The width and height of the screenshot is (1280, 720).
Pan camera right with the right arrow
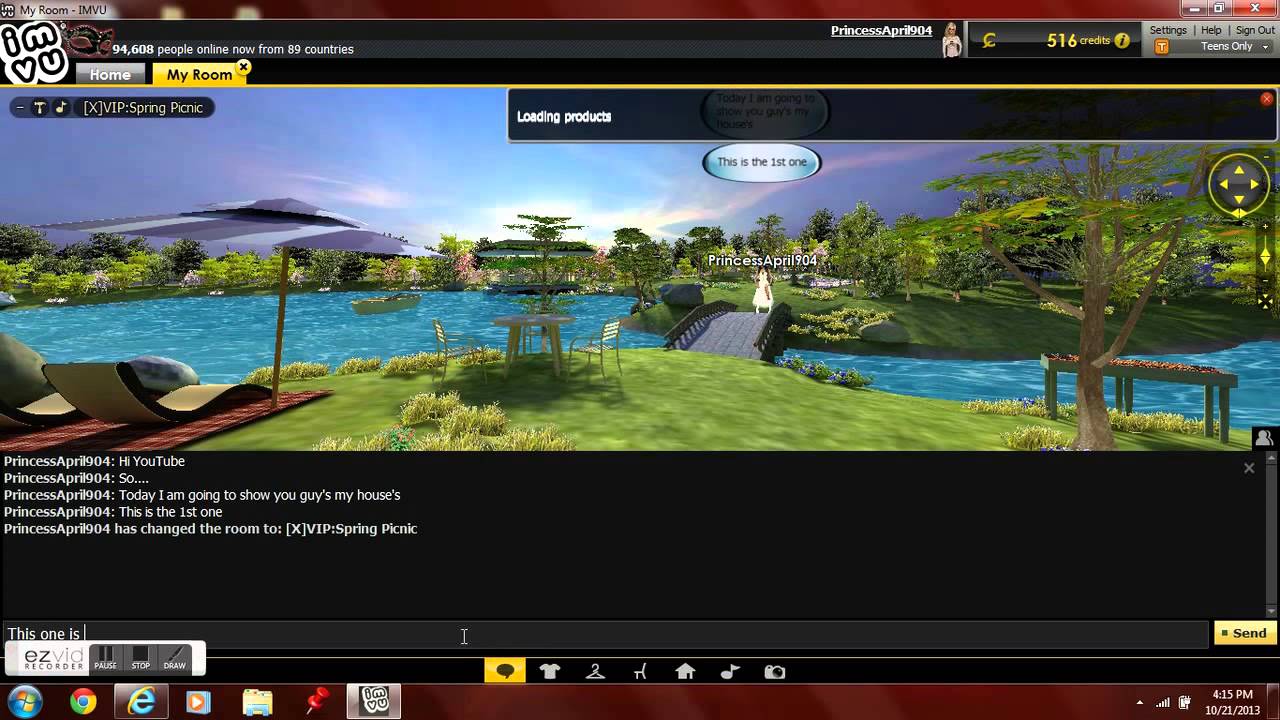pos(1254,184)
